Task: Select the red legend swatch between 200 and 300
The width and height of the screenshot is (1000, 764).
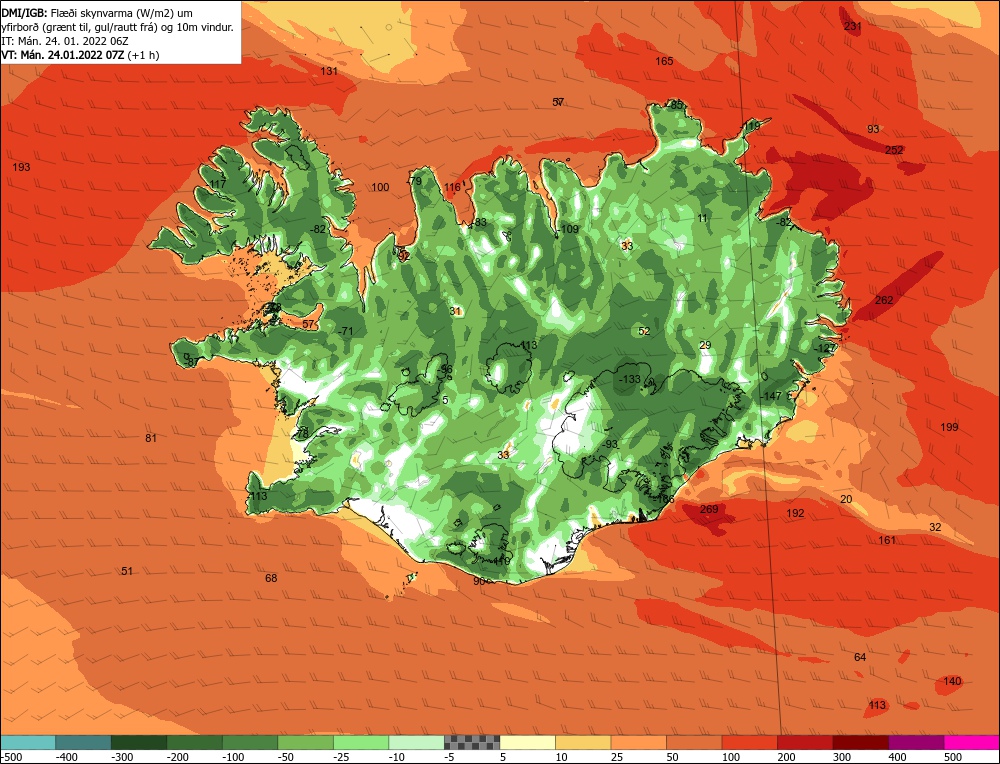Action: (805, 742)
